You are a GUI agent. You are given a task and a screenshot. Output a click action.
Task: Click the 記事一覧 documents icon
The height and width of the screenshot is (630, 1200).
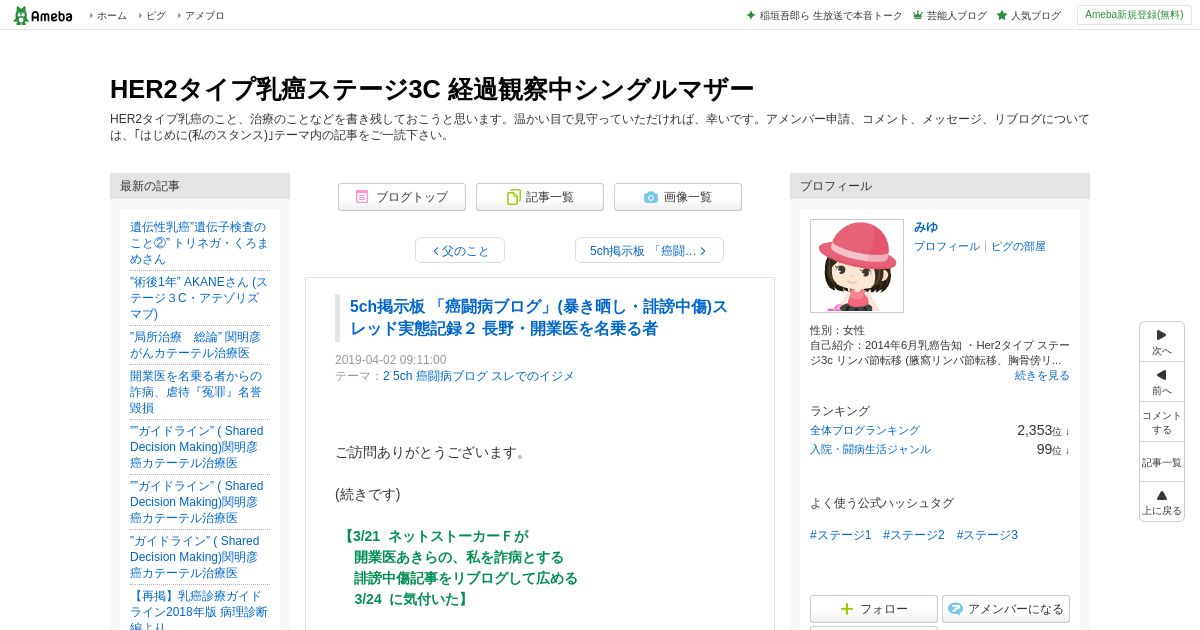(513, 197)
